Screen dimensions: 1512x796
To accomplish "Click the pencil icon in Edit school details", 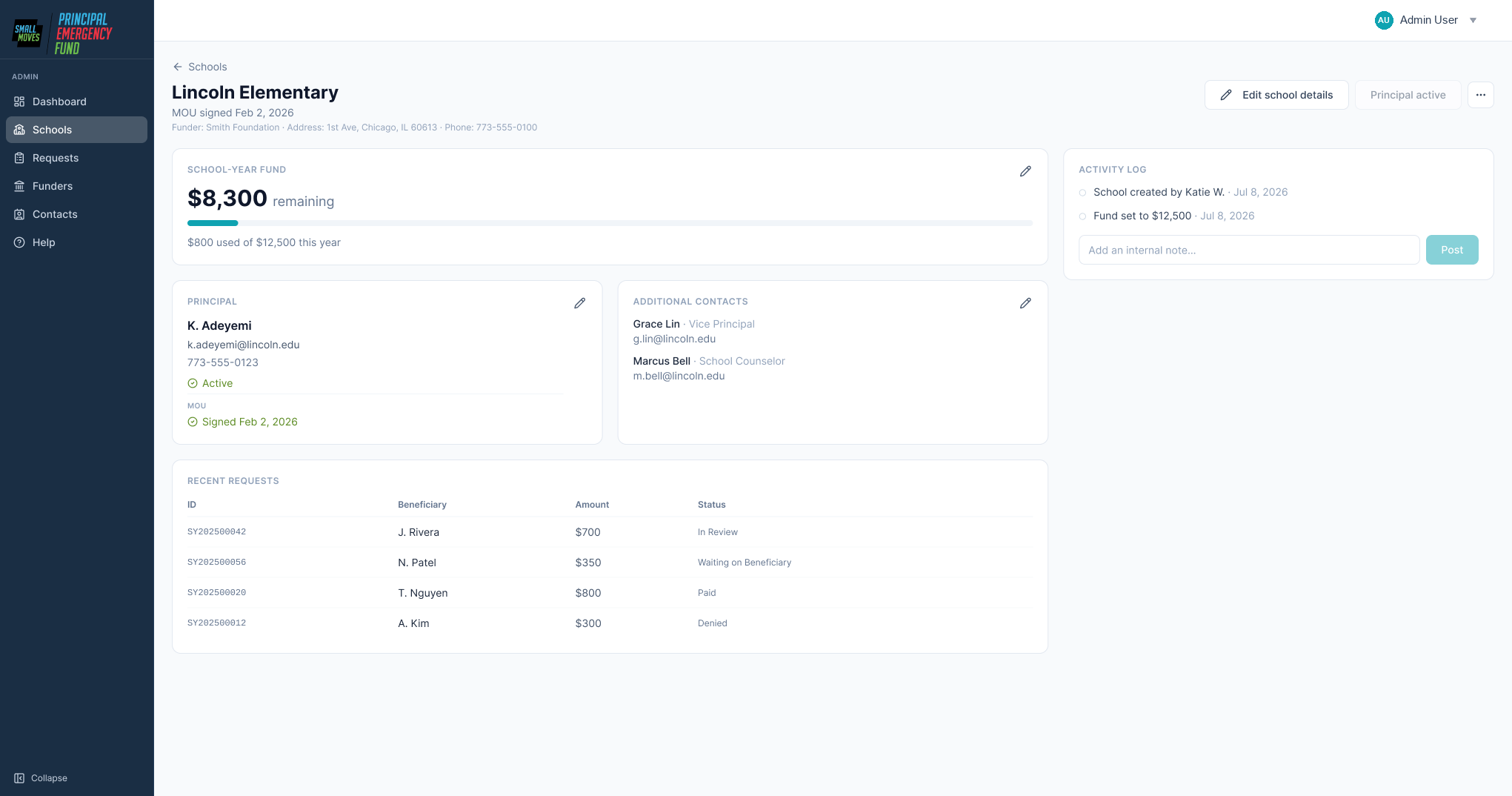I will point(1226,95).
